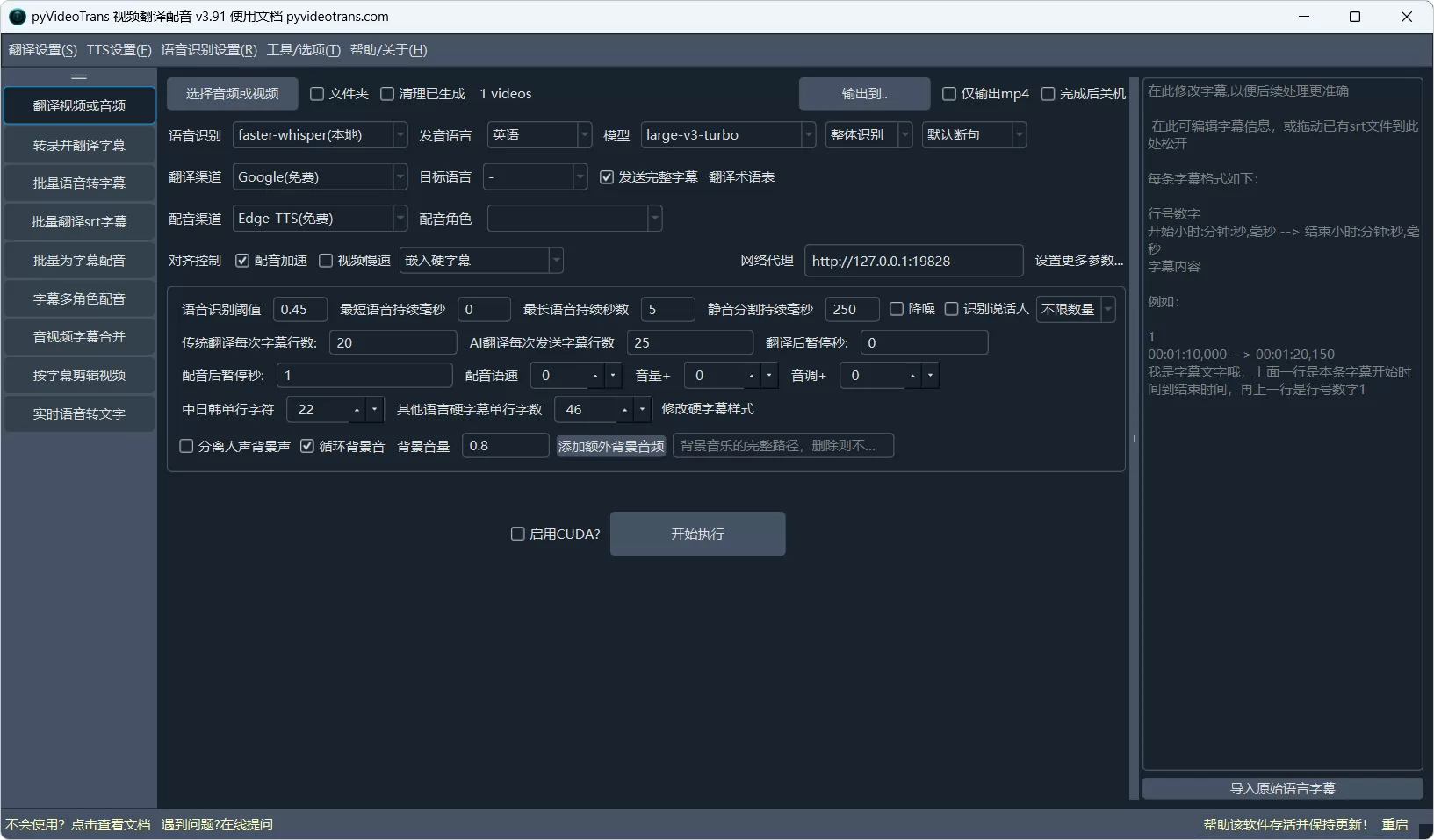Open the 翻译设置(S) menu
This screenshot has height=840, width=1434.
point(42,50)
